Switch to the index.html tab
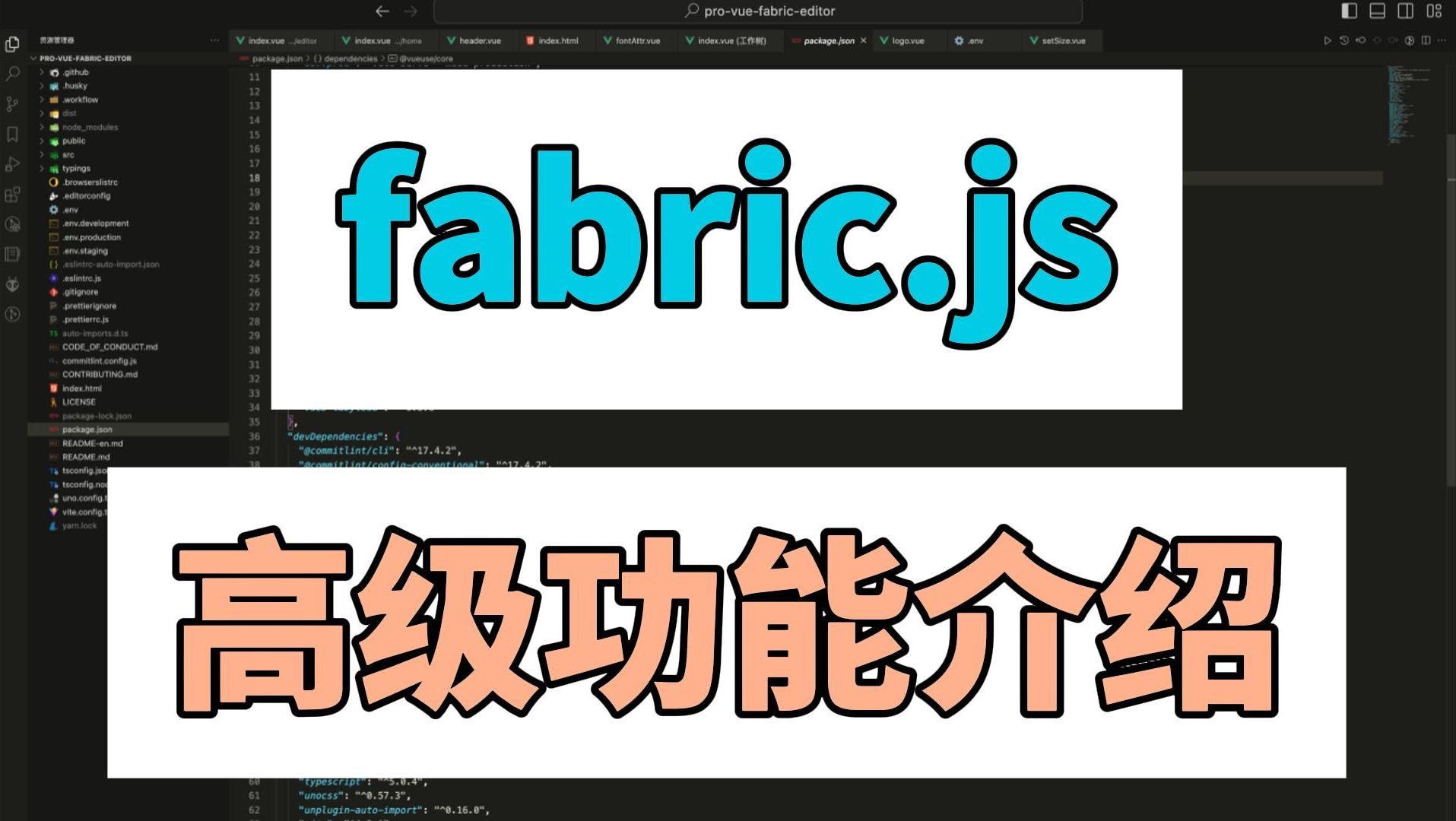Viewport: 1456px width, 821px height. pyautogui.click(x=558, y=41)
